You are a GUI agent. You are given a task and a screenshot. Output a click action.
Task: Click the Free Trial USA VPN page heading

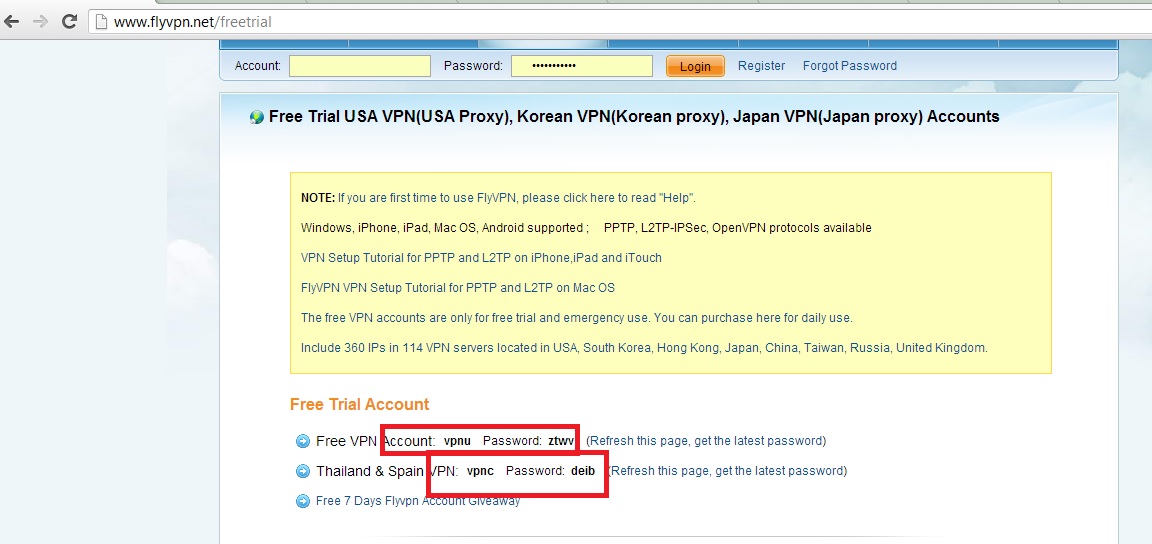(634, 116)
